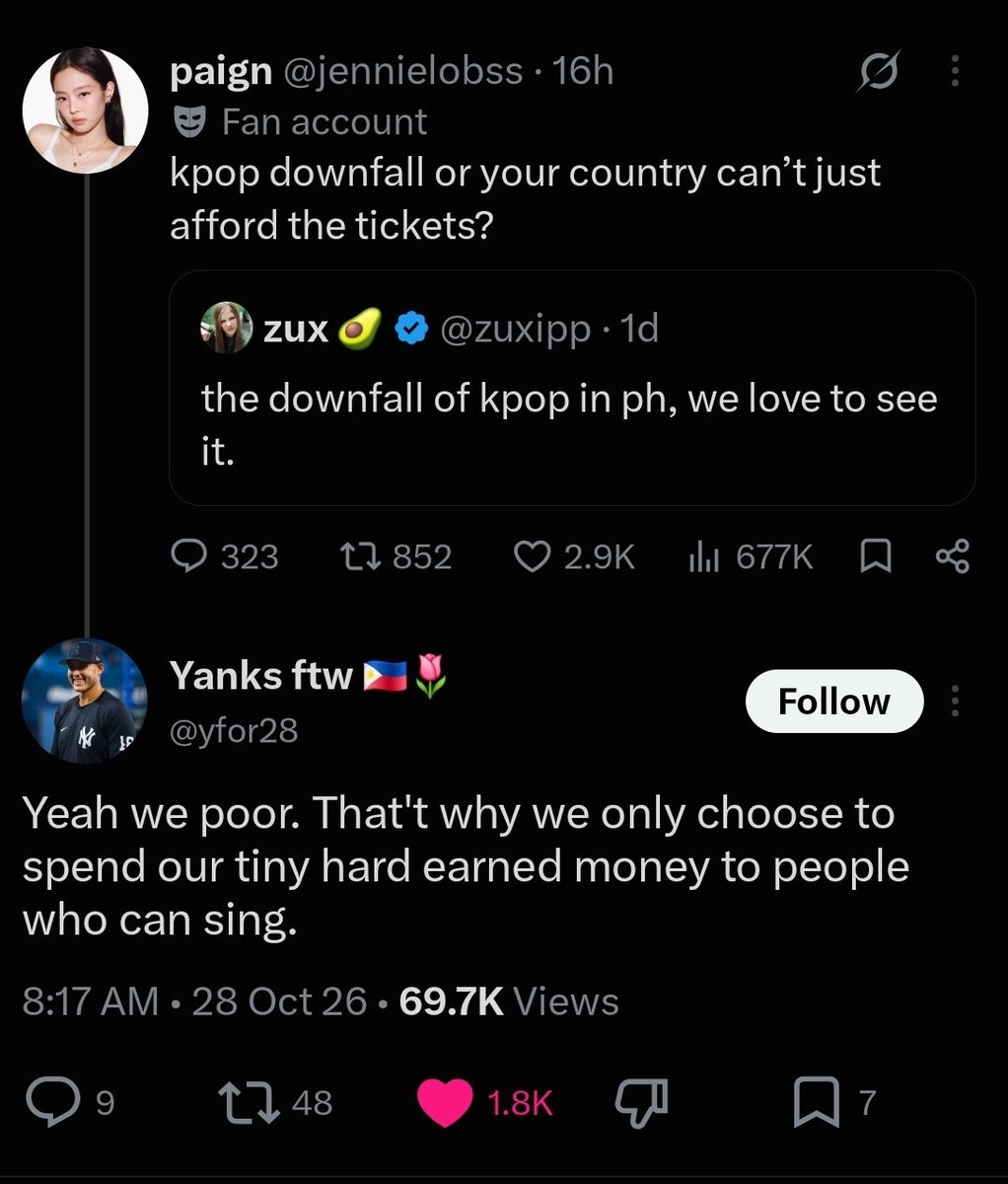
Task: Open the quoted post by zux
Action: 572,388
